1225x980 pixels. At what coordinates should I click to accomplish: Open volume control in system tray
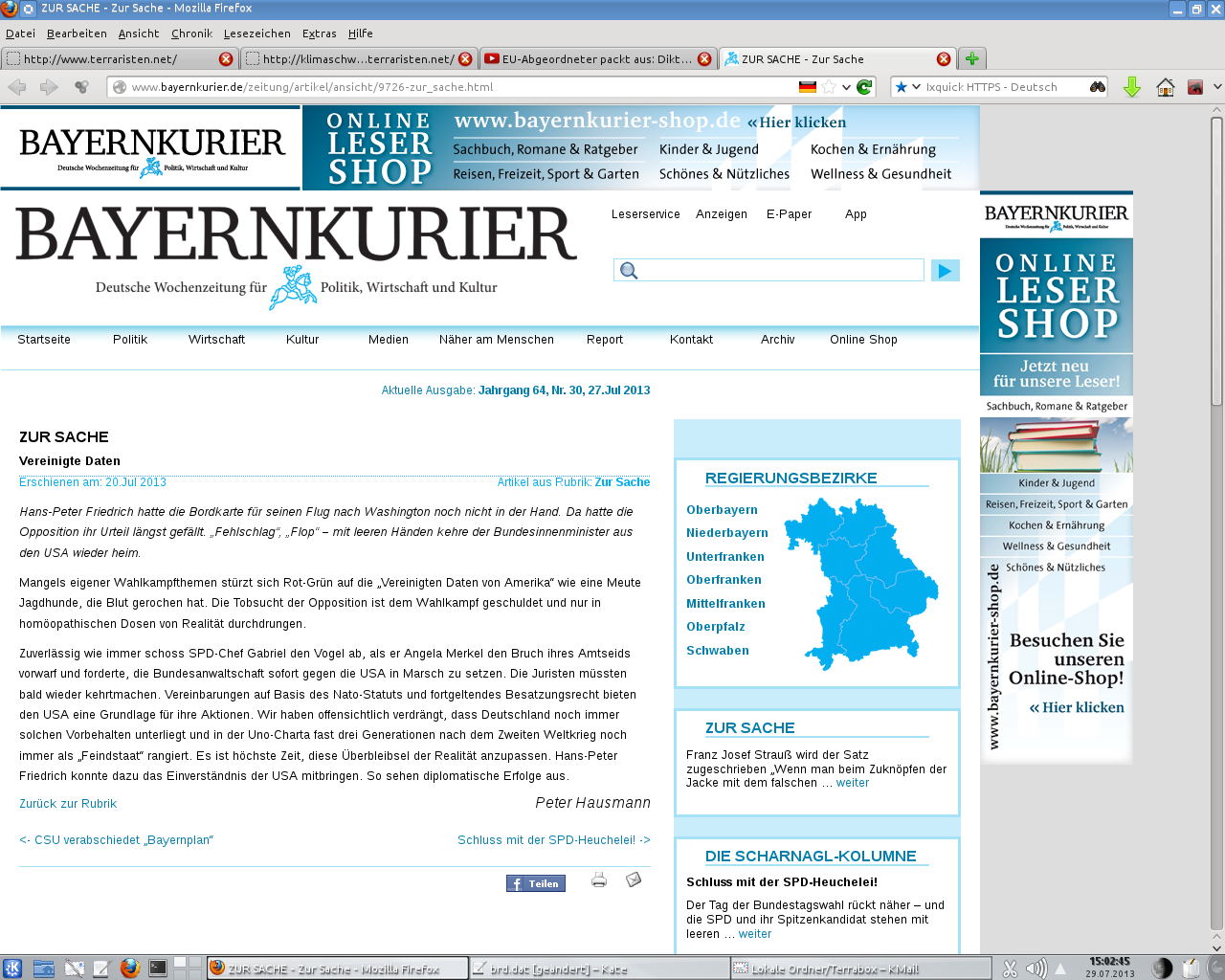pos(1036,969)
